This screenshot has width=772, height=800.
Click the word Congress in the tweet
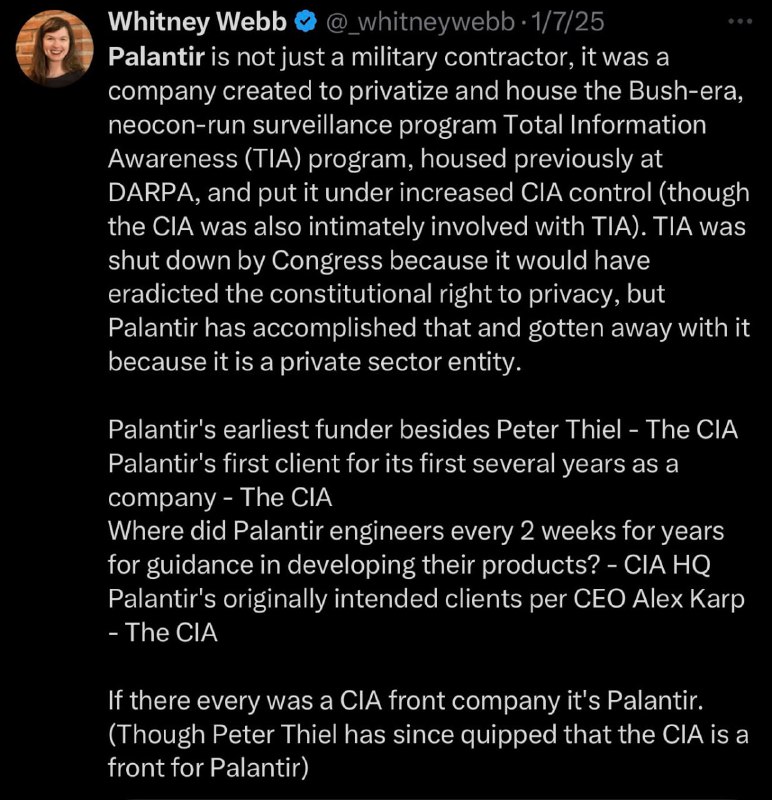click(327, 261)
